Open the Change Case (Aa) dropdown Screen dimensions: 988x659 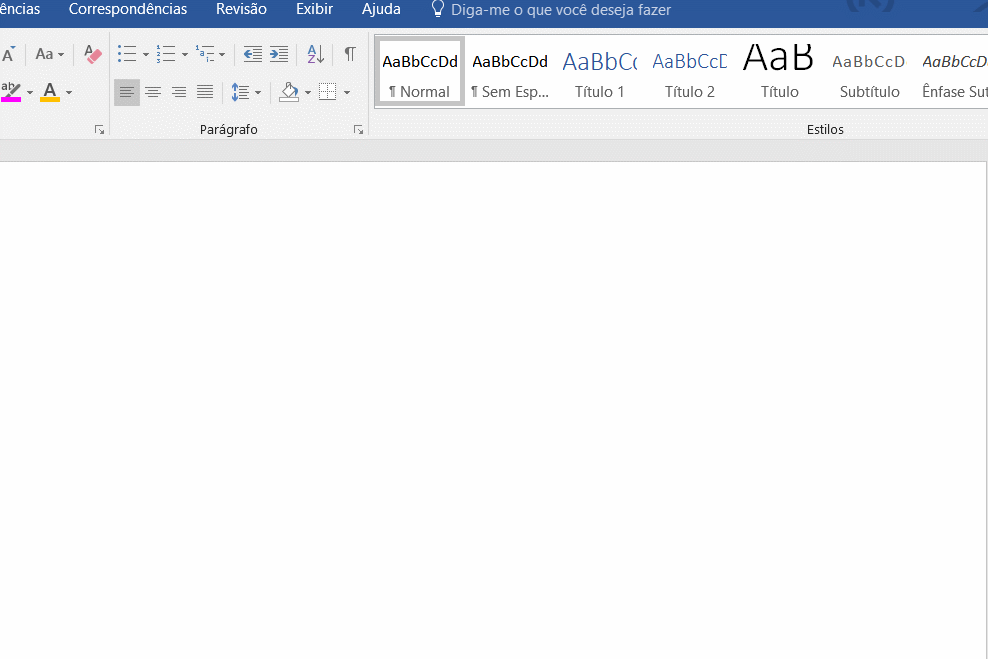point(50,54)
